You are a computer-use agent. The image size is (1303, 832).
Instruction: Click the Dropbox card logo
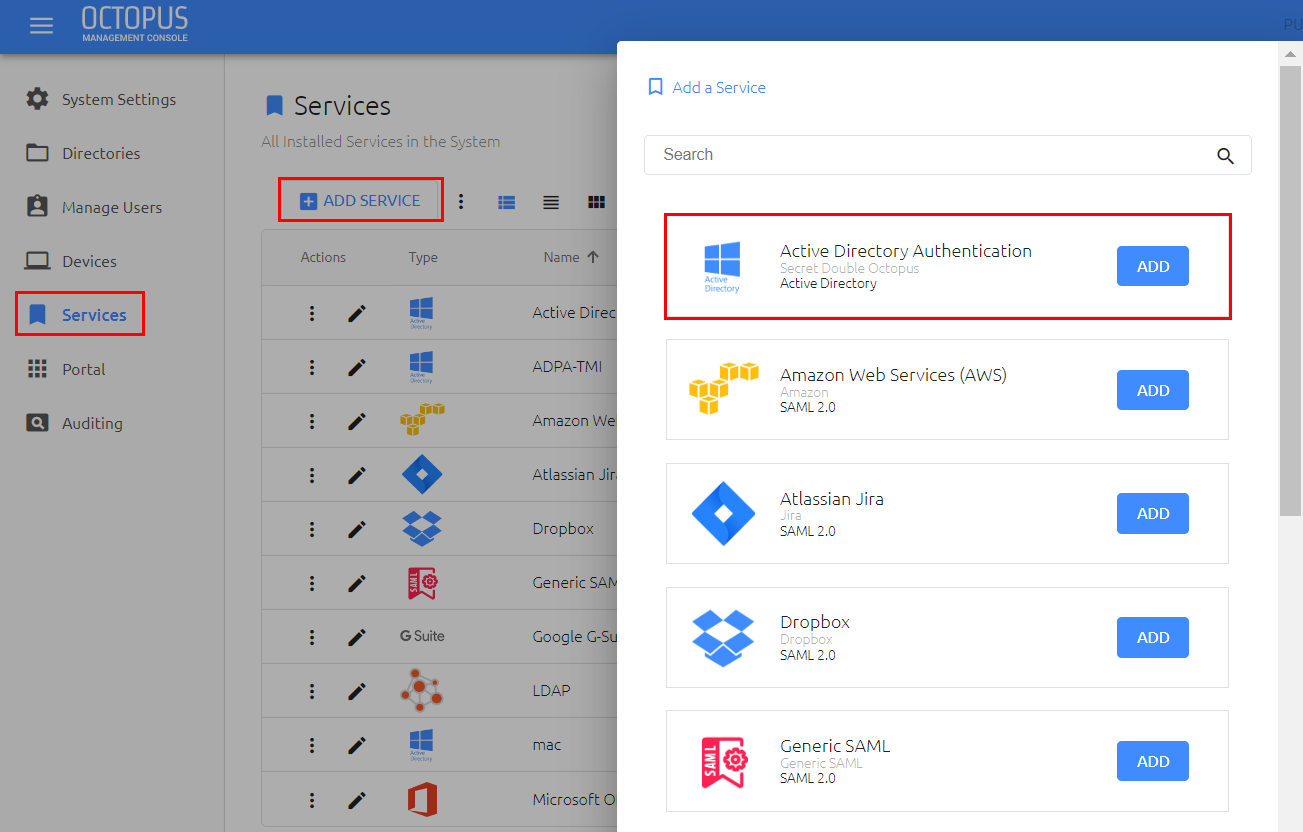[x=722, y=637]
